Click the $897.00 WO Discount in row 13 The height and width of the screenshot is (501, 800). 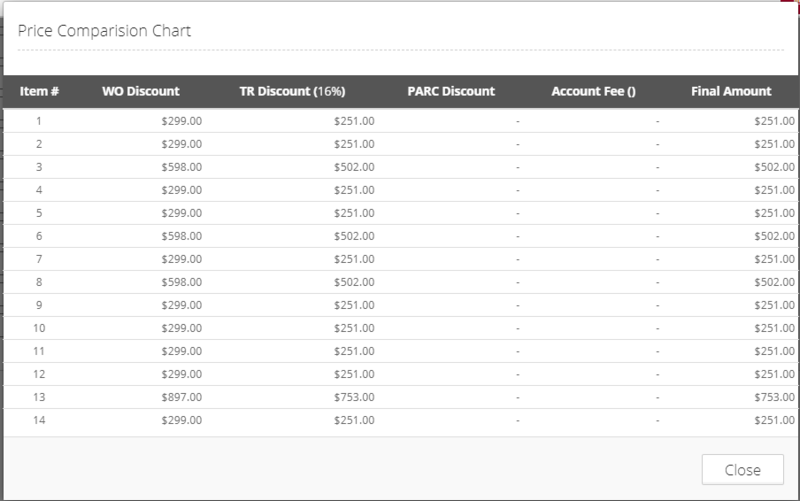(x=182, y=397)
